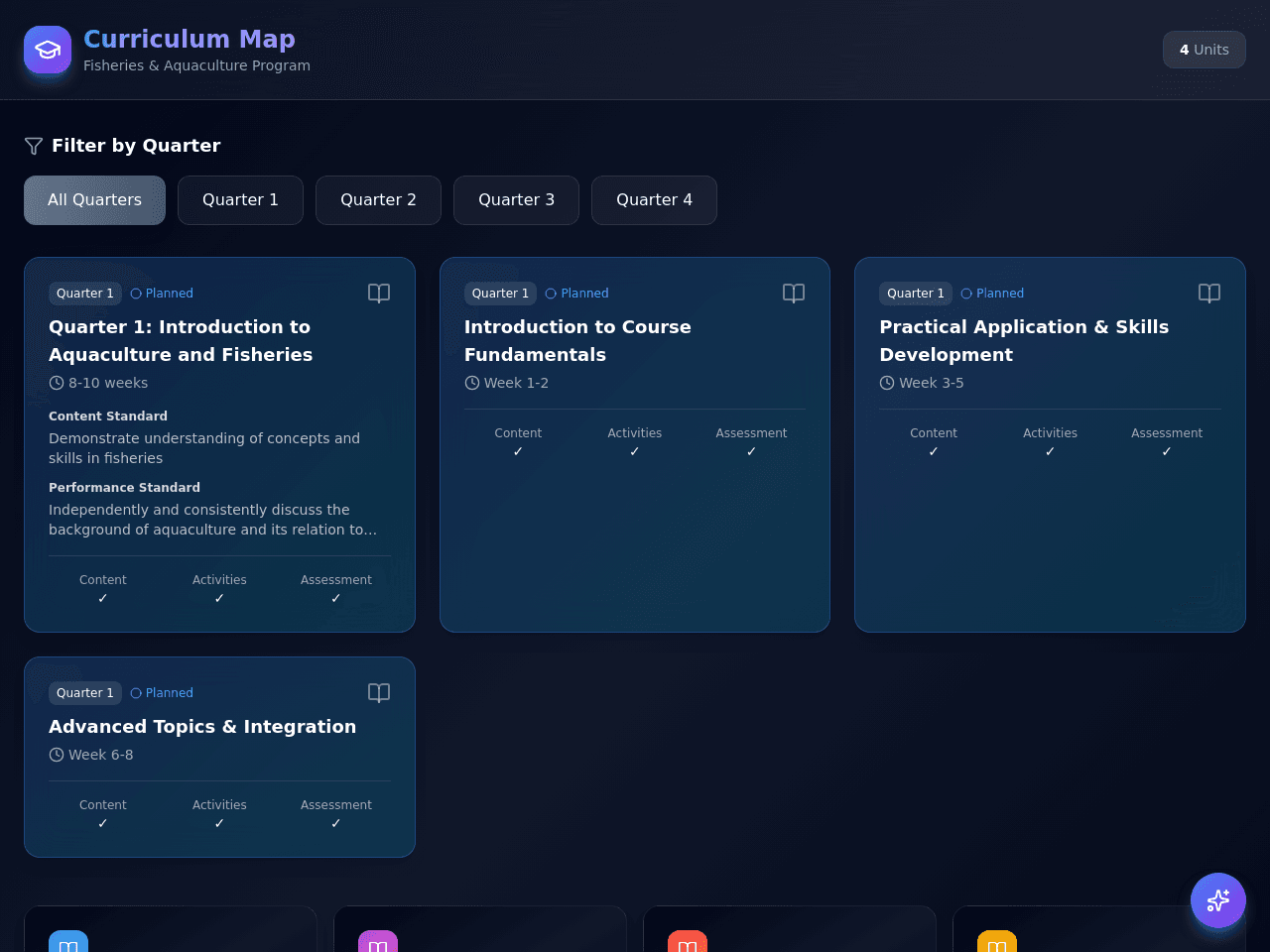Screen dimensions: 1270x952
Task: Click the blue book icon at bottom
Action: [x=68, y=941]
